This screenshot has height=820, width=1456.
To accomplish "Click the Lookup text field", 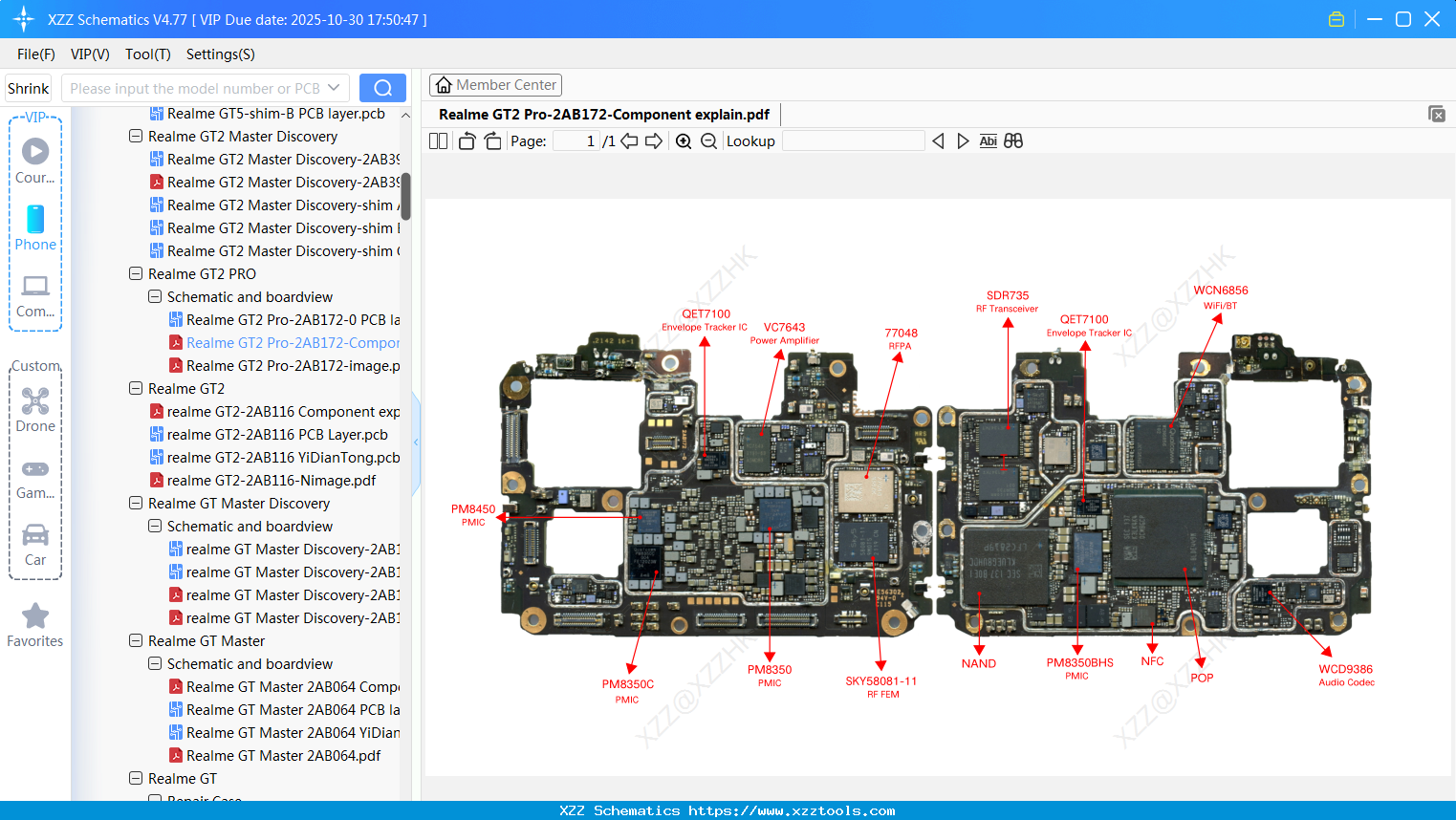I will coord(854,141).
